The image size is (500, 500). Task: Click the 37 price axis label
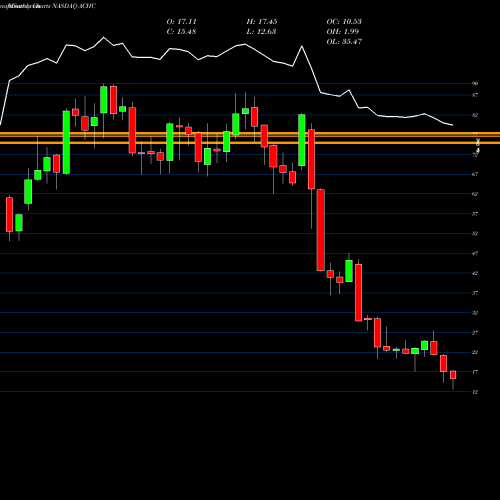point(475,293)
